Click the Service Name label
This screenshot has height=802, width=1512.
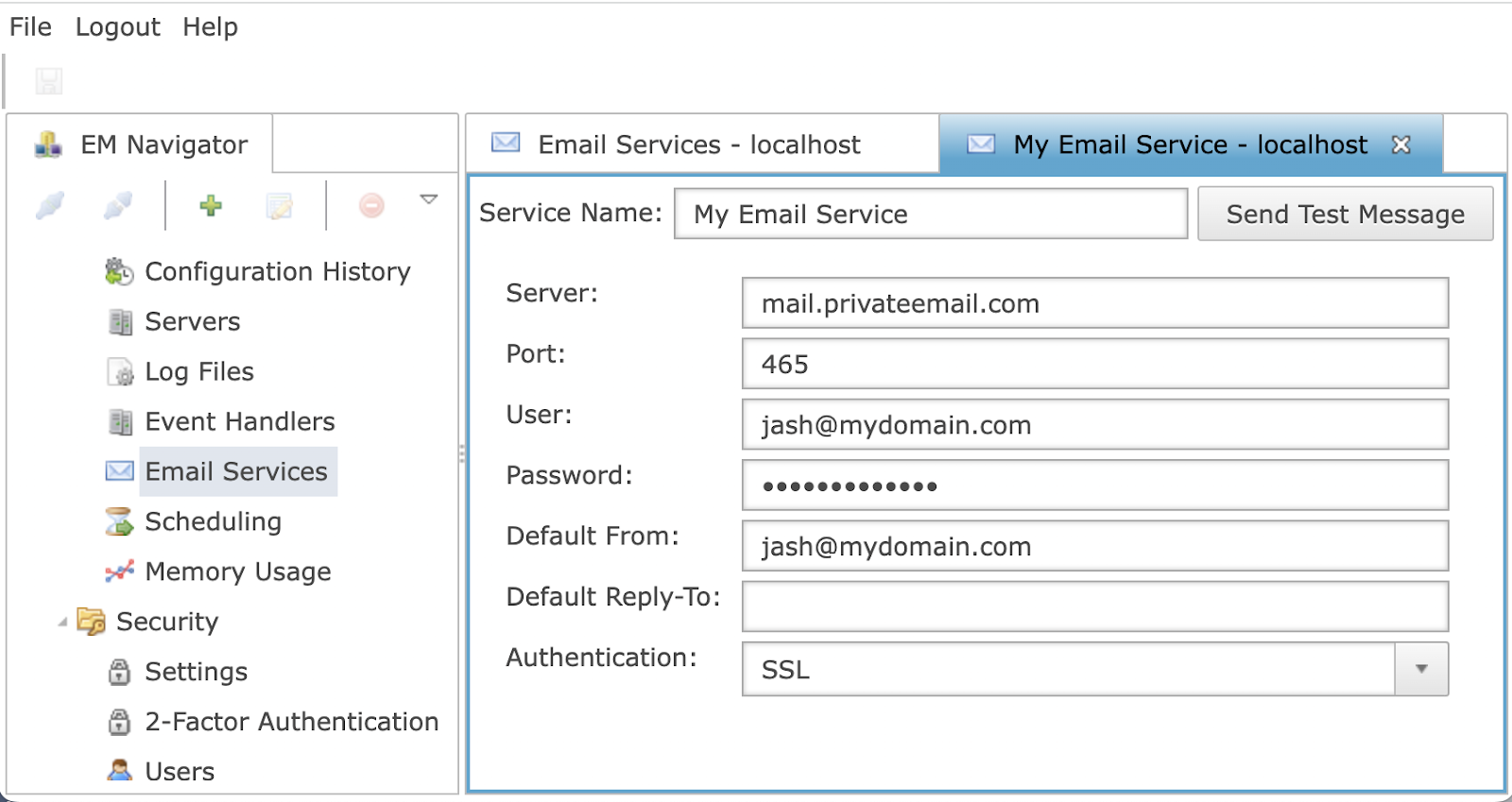(x=571, y=213)
